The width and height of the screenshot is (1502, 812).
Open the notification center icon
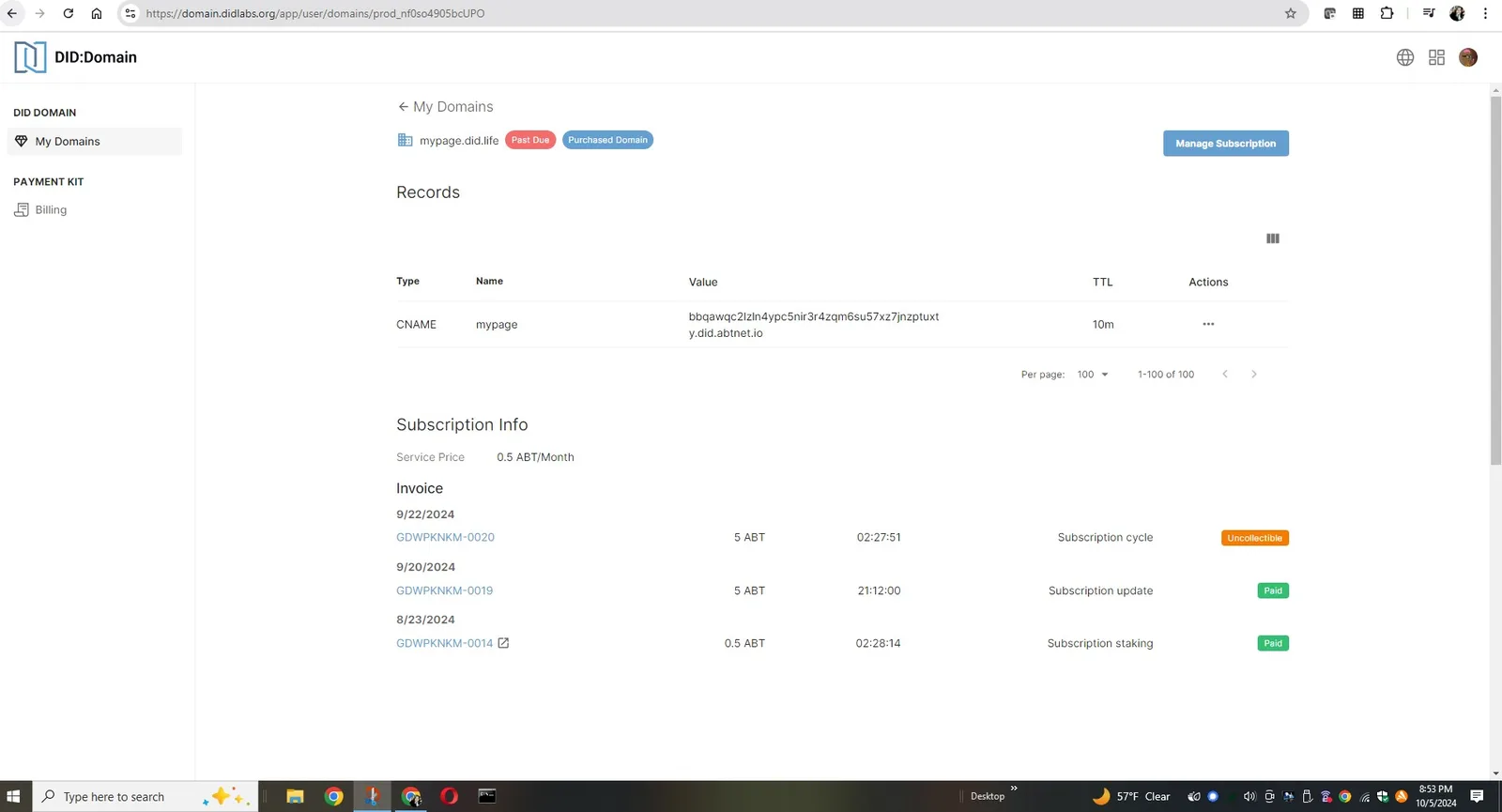(1477, 796)
